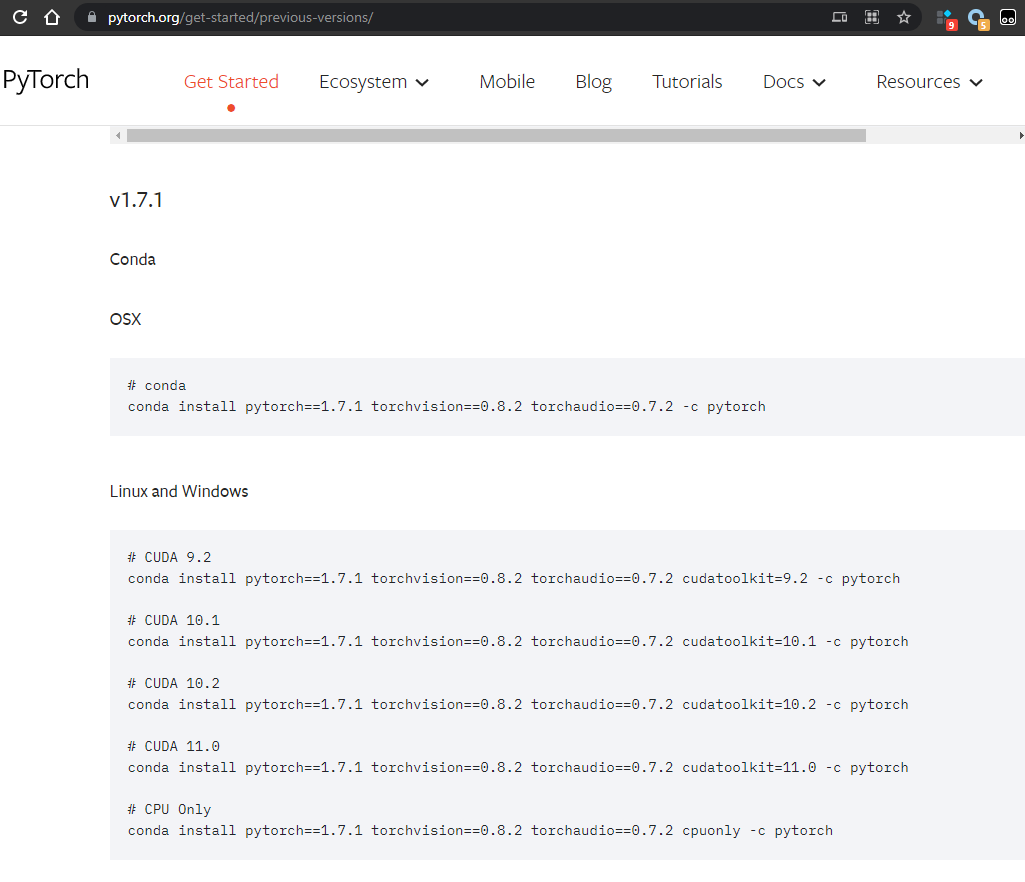Click the tab grouping extension icon
The width and height of the screenshot is (1025, 882).
(x=871, y=17)
